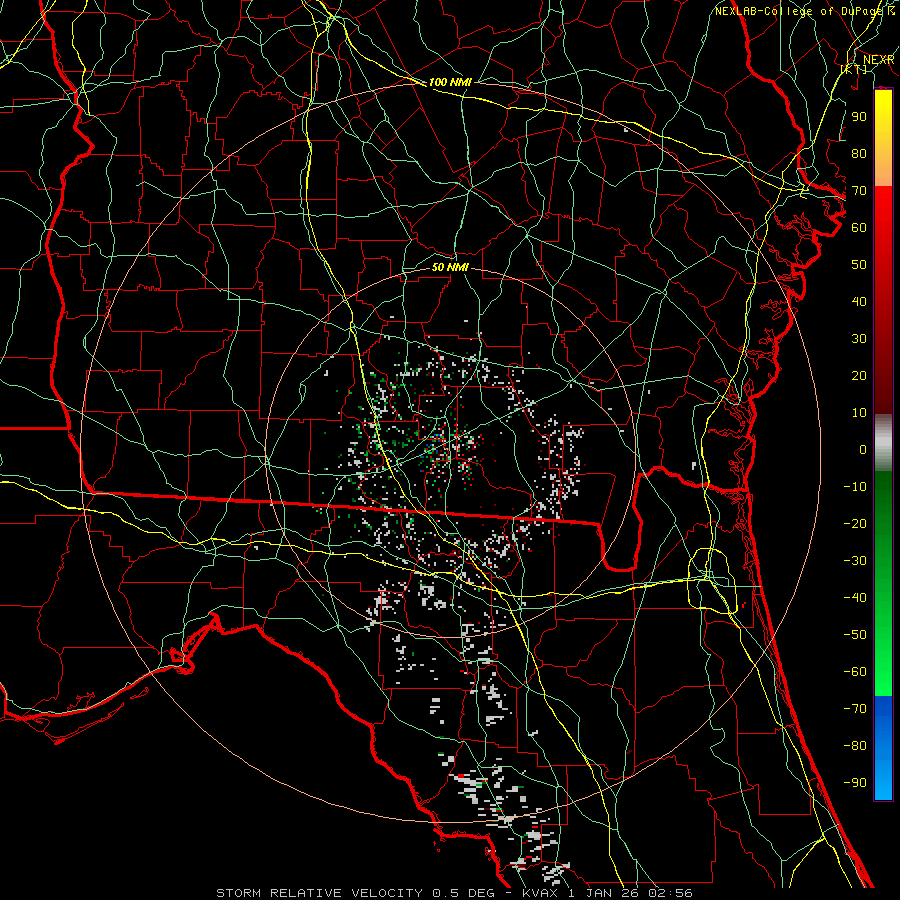Screen dimensions: 900x900
Task: Click the 20 value on the color scale
Action: coord(859,376)
